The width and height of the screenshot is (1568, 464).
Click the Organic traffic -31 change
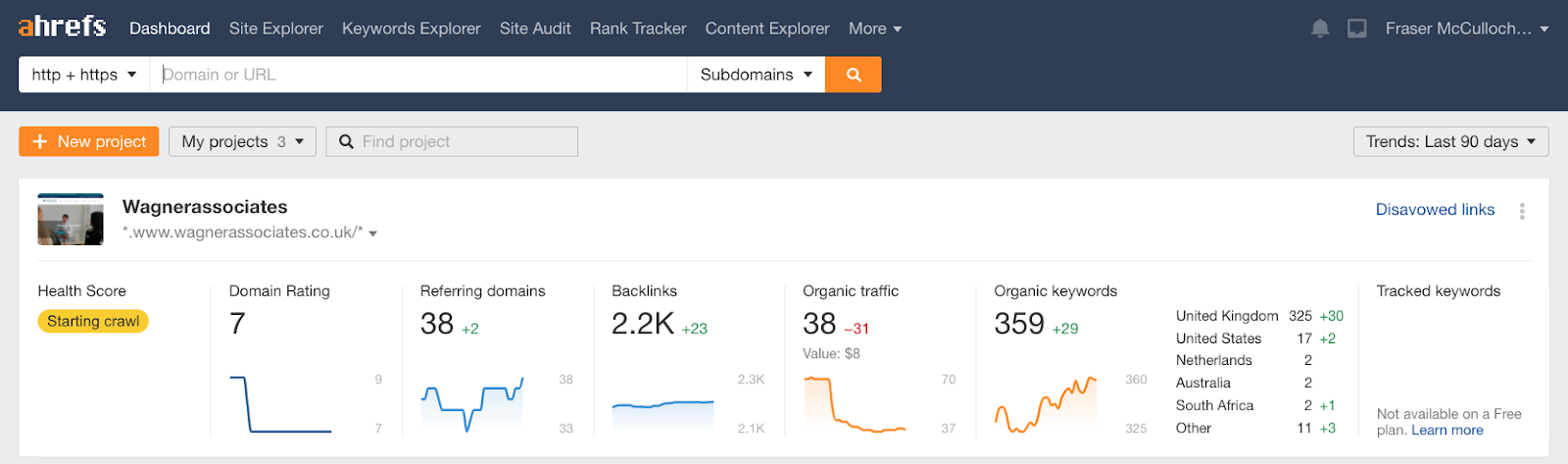(x=857, y=329)
